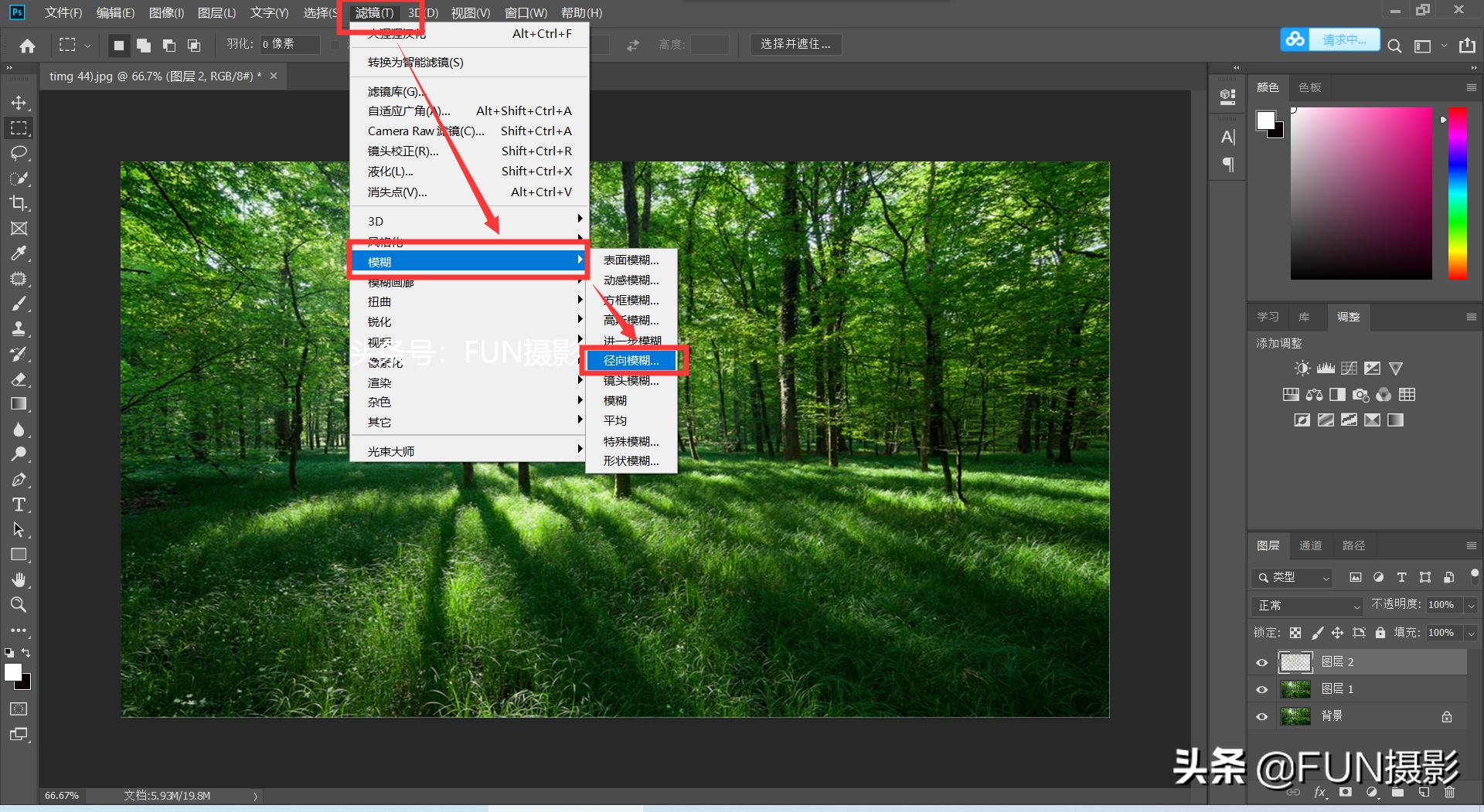Hide 图层 1 using its eye icon
Viewport: 1484px width, 812px height.
(1262, 689)
